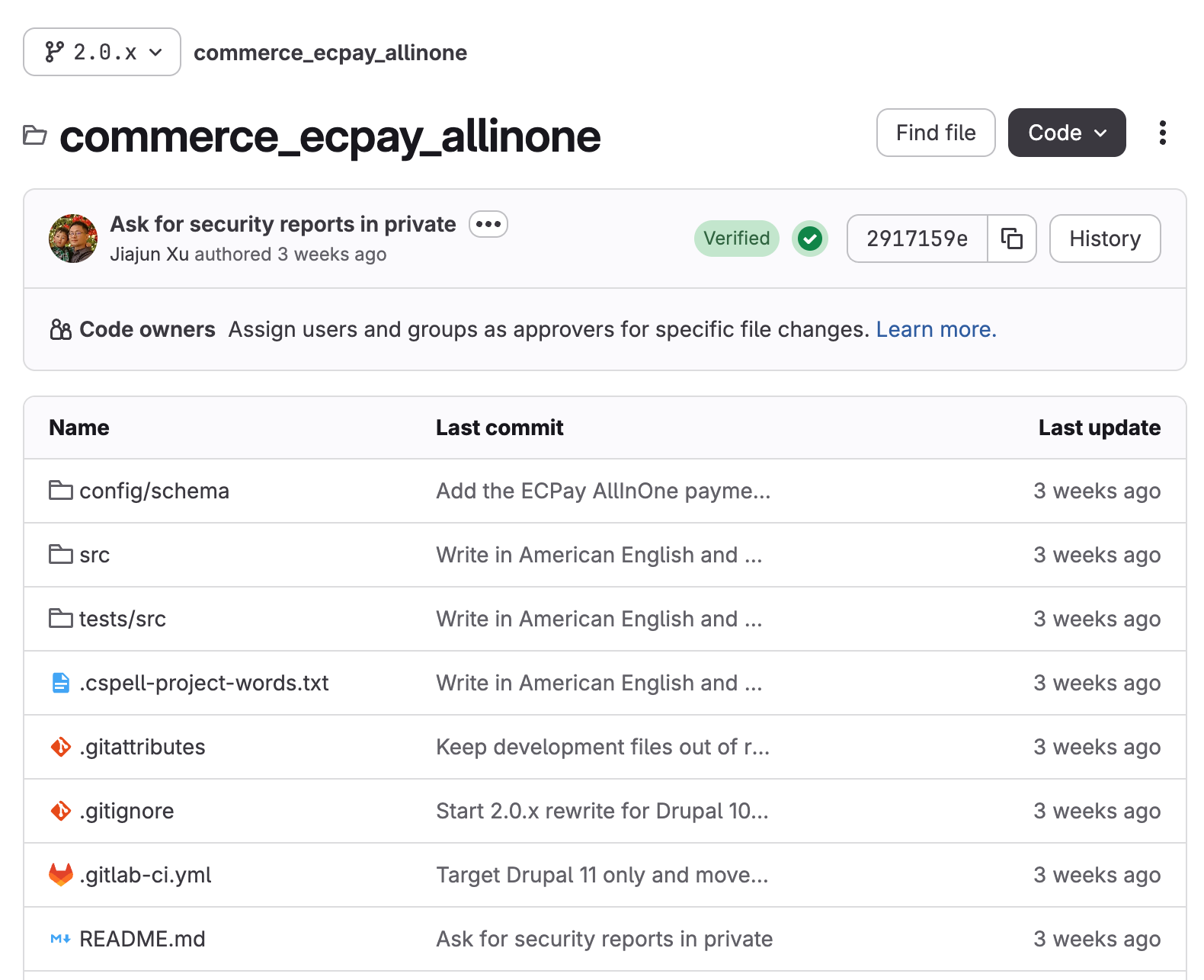
Task: Click the Last update column header
Action: coord(1100,428)
